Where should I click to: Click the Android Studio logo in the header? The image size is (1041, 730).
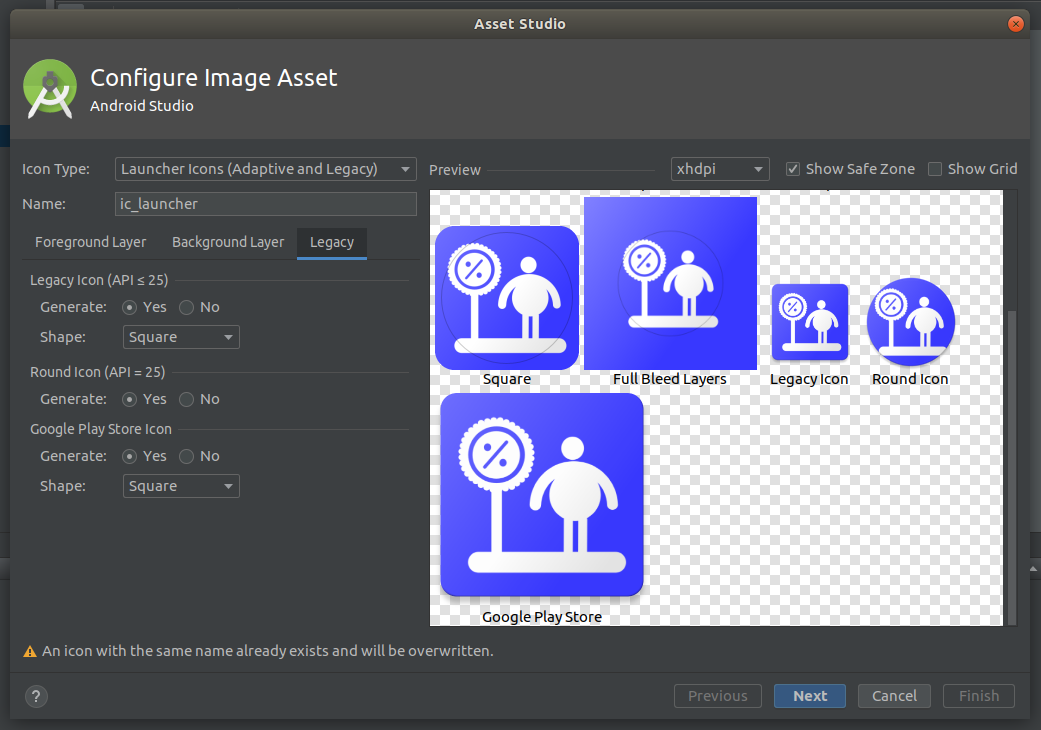click(49, 89)
